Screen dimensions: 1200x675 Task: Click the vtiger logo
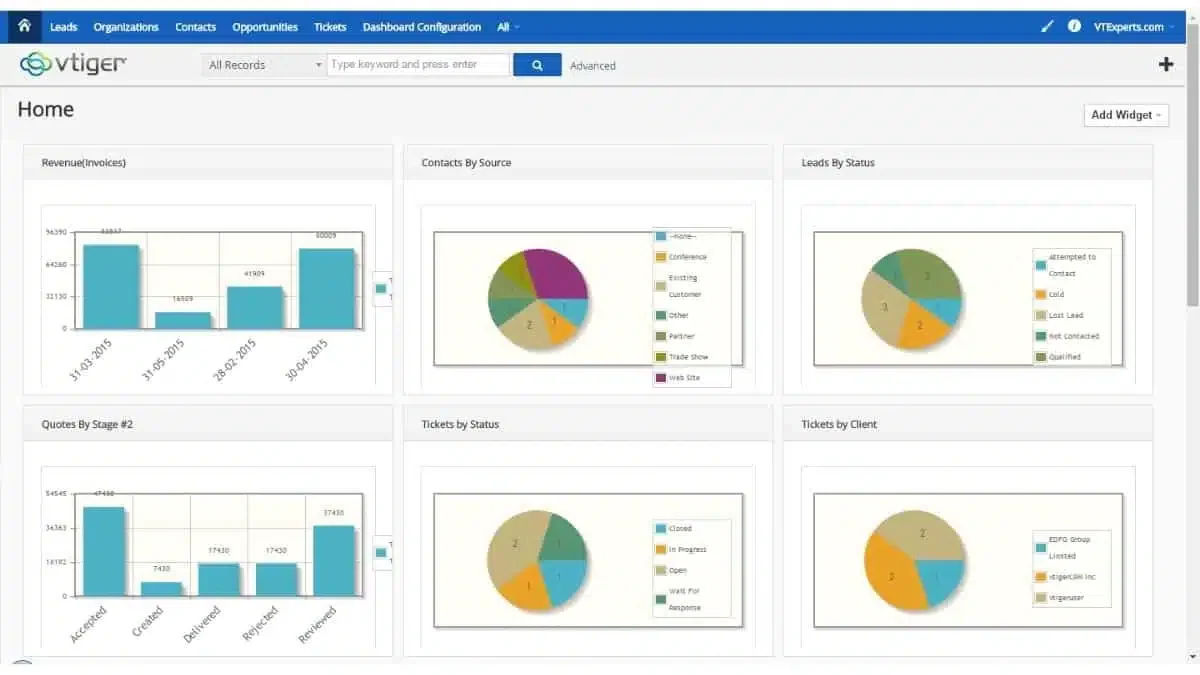(73, 64)
